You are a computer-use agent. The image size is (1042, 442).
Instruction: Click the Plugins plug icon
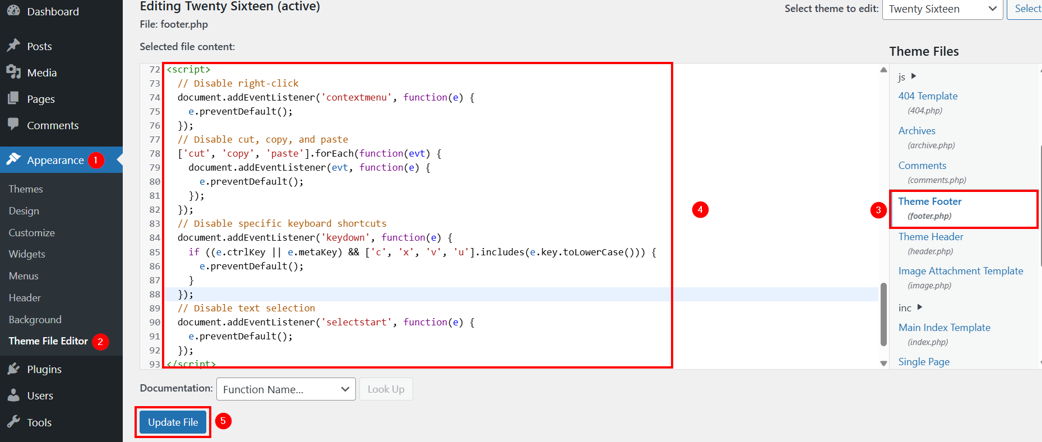click(x=13, y=369)
